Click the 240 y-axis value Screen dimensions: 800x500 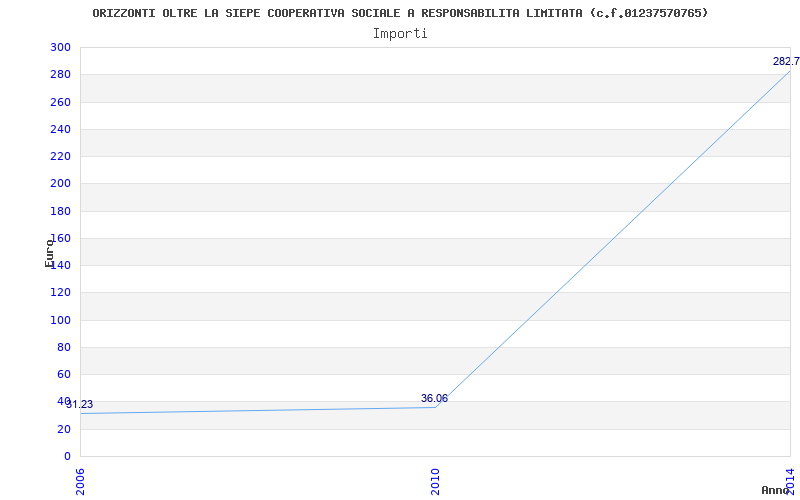pos(60,129)
